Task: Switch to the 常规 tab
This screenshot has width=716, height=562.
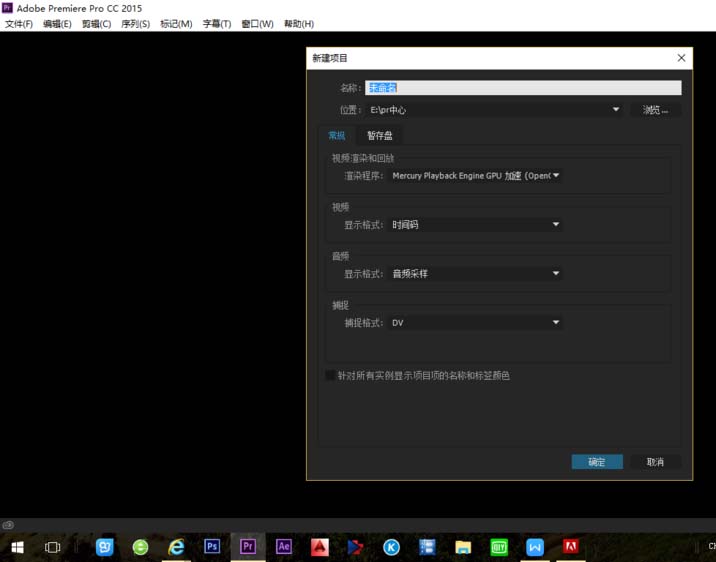Action: (337, 136)
